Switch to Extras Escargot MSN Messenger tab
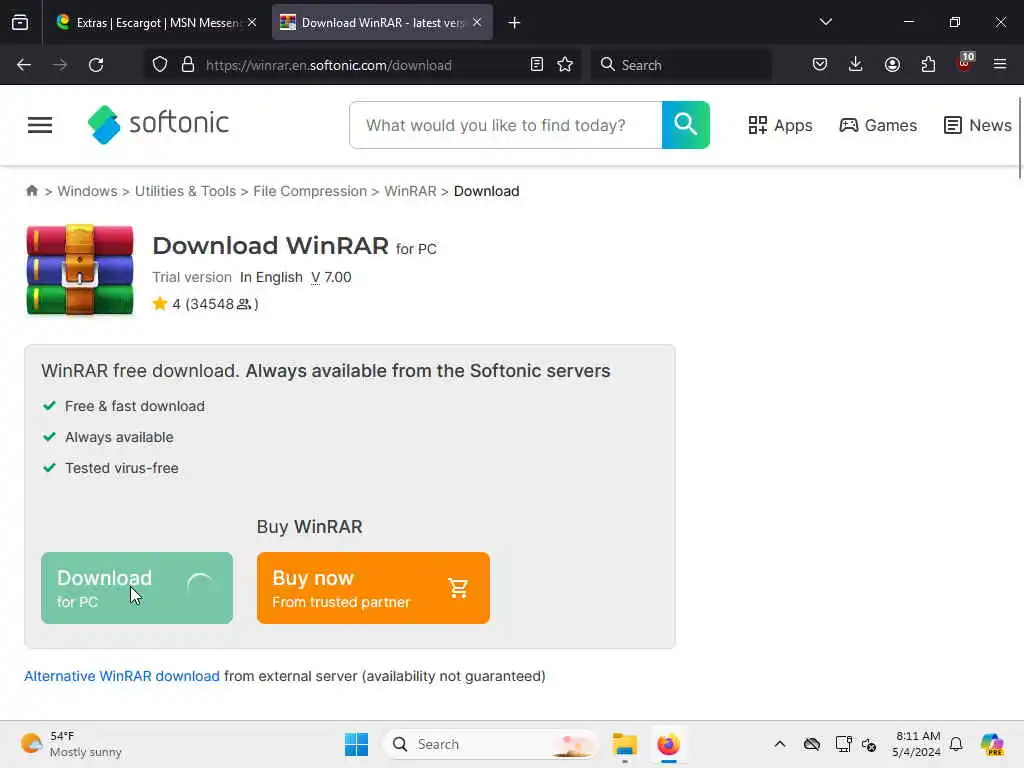 (x=157, y=23)
